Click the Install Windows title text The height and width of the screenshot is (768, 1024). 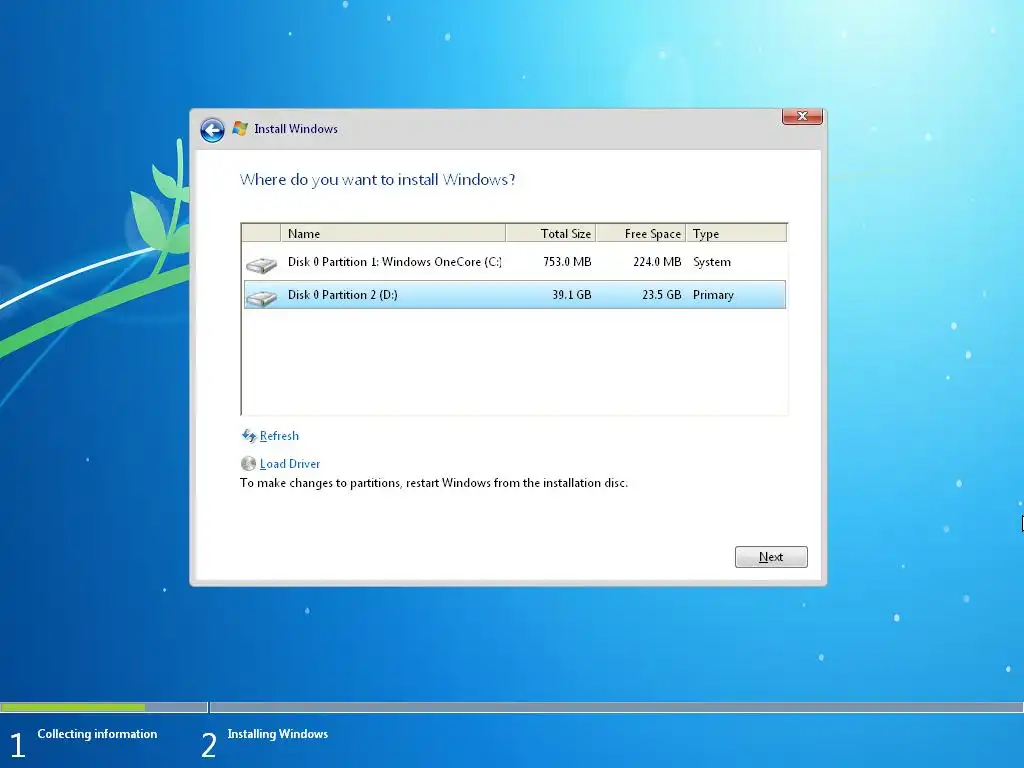click(x=296, y=129)
